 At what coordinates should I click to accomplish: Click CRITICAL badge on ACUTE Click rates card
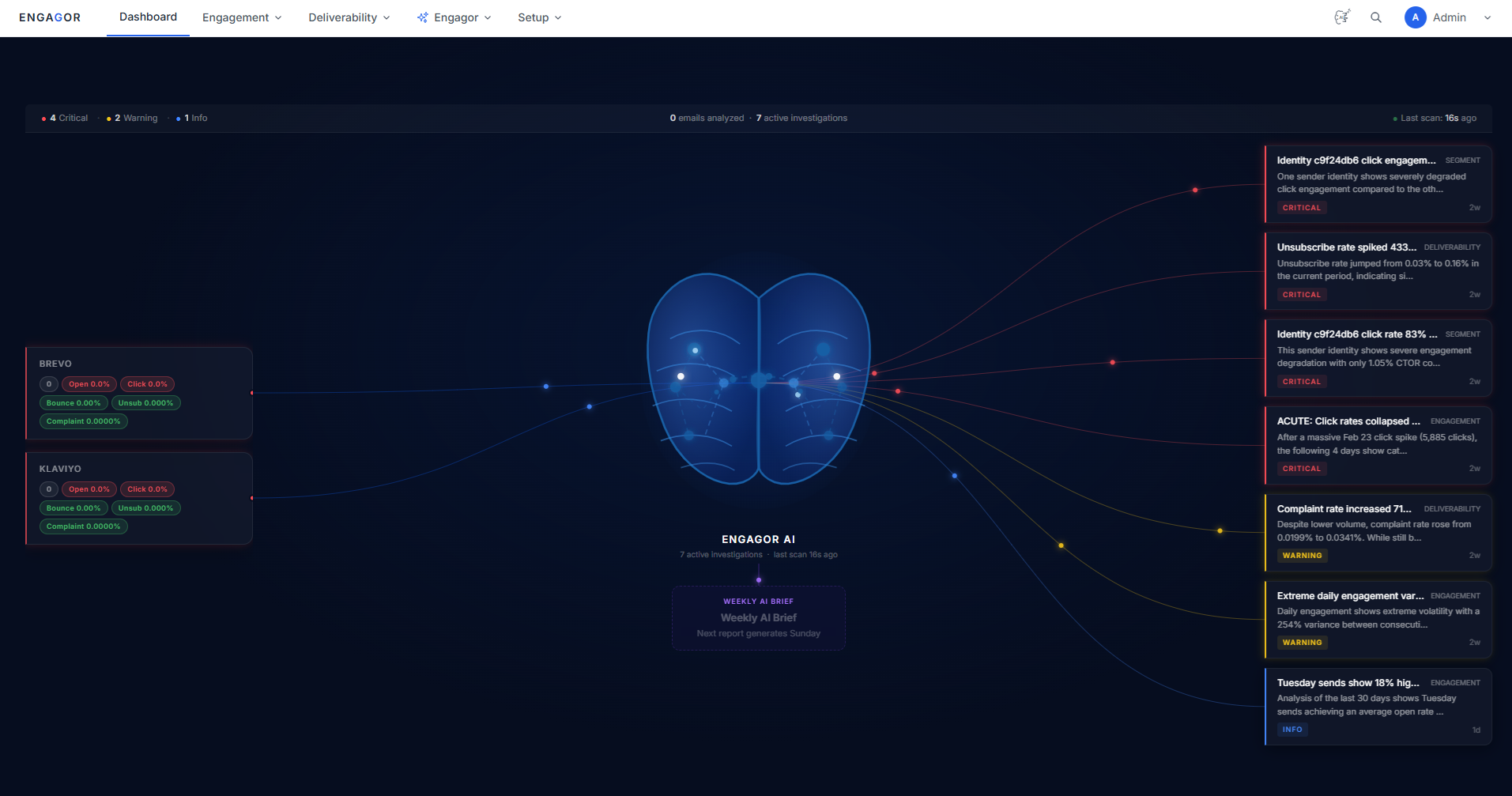click(x=1302, y=469)
